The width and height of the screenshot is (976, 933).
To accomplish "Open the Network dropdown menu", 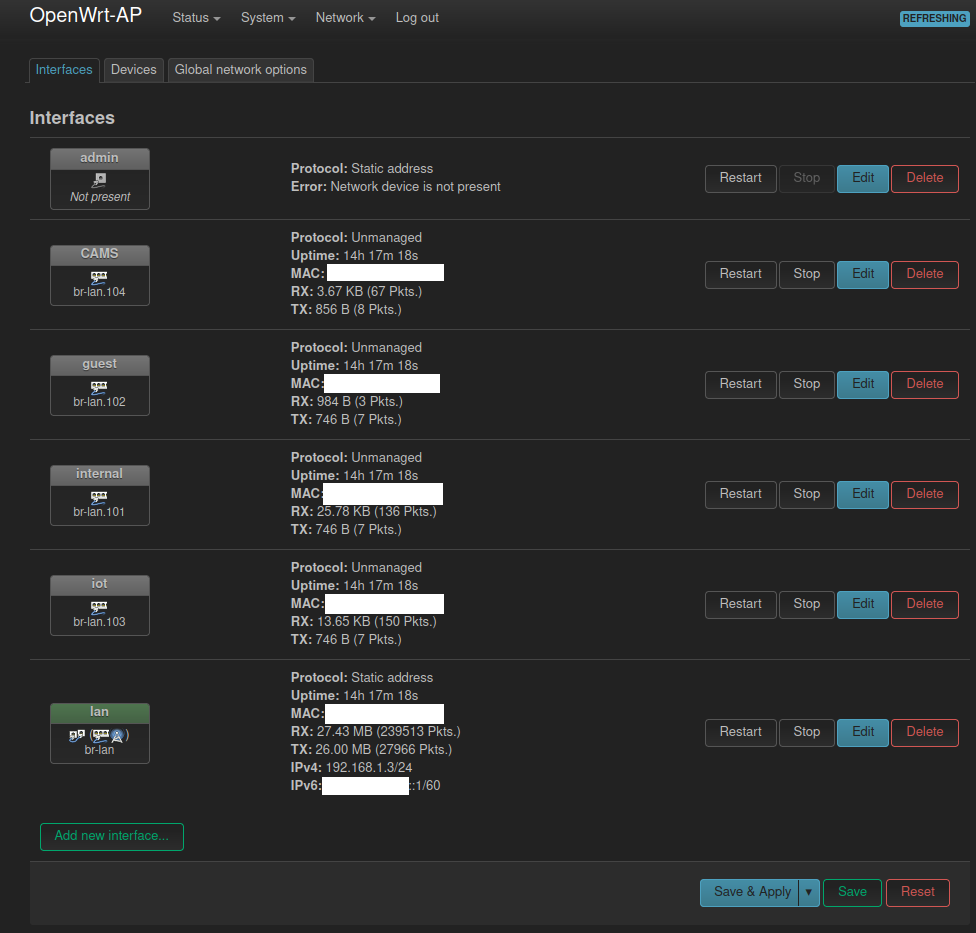I will pyautogui.click(x=345, y=18).
